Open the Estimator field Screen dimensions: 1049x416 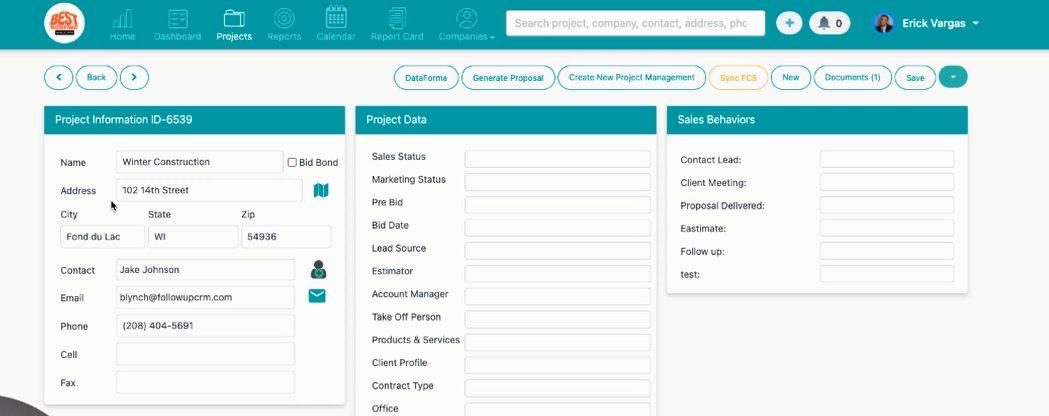click(558, 274)
